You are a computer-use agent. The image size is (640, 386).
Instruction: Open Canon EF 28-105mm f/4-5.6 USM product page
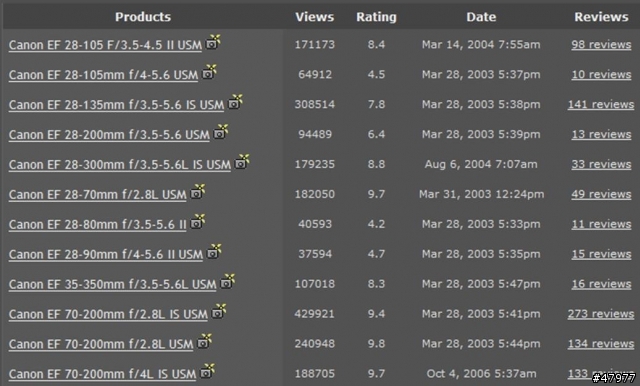tap(103, 75)
